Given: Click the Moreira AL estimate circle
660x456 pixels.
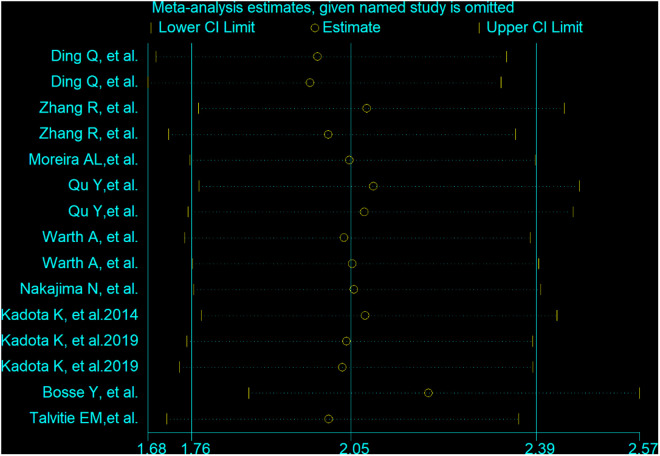Looking at the screenshot, I should point(349,160).
